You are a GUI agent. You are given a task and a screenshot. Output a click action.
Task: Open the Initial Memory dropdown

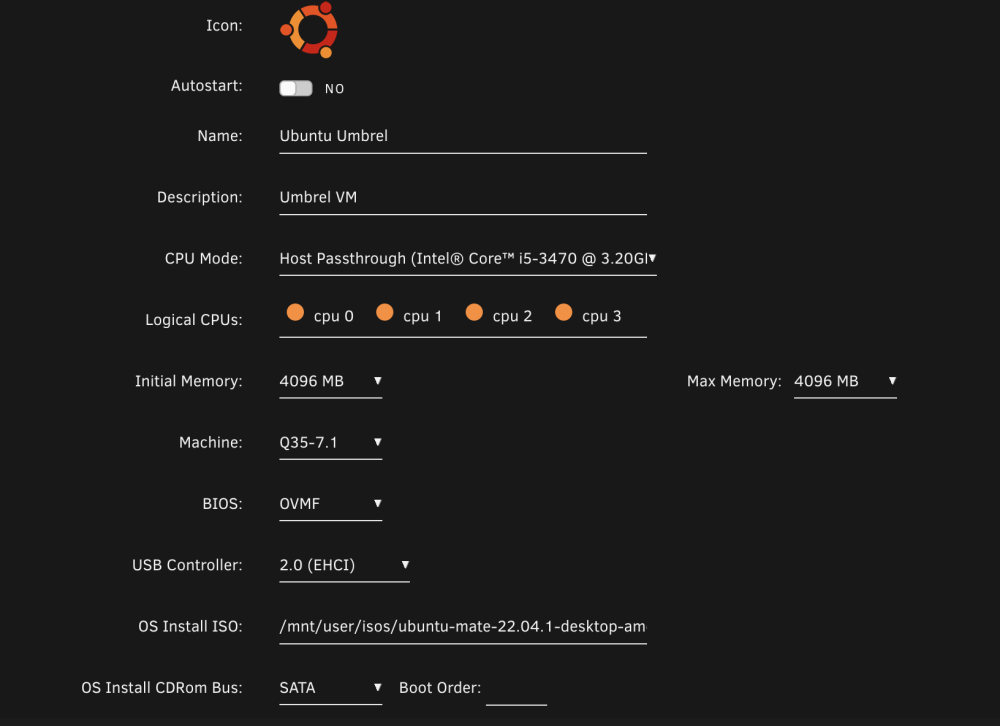(330, 382)
